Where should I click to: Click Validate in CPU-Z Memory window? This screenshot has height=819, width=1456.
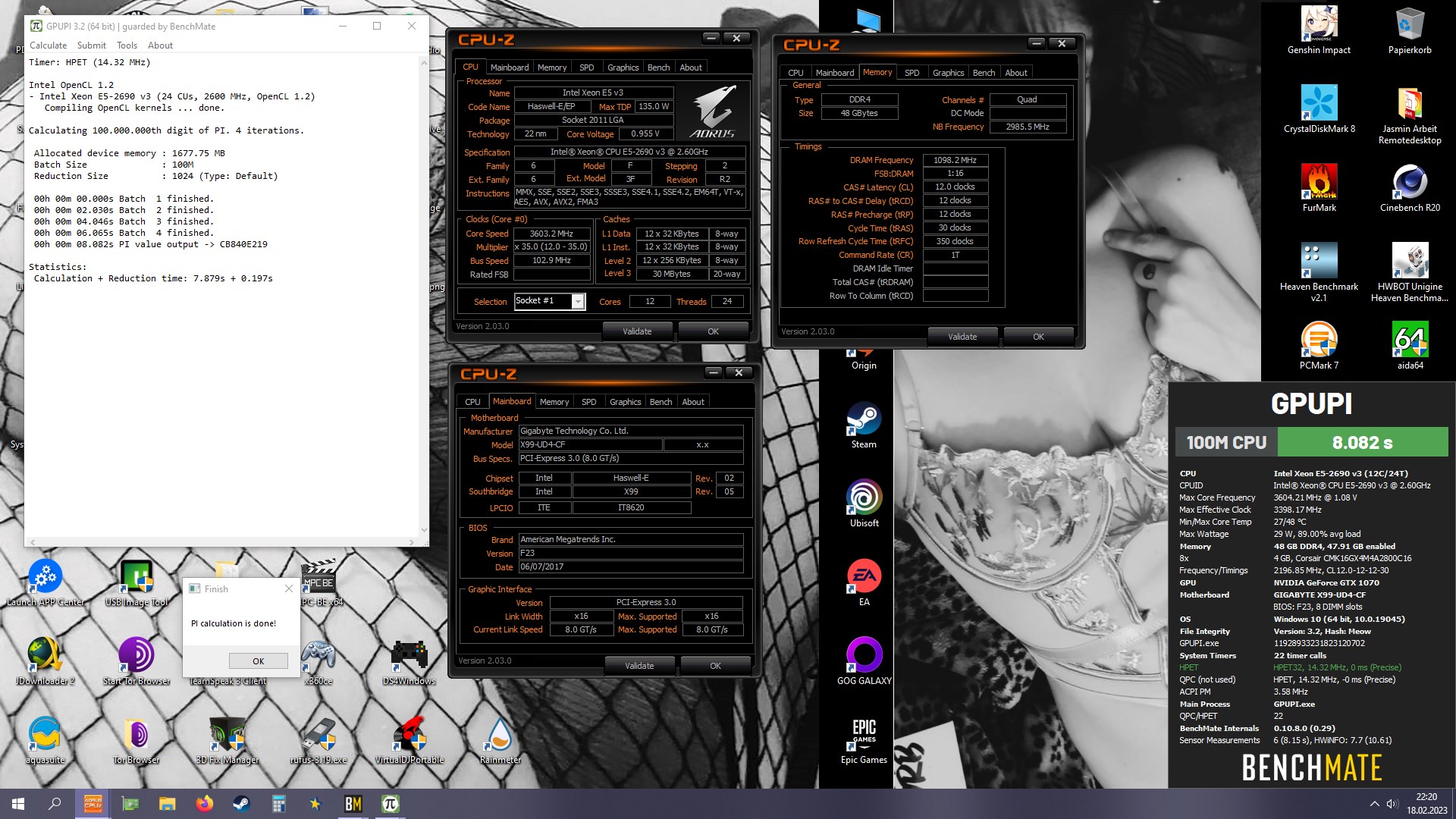[962, 337]
